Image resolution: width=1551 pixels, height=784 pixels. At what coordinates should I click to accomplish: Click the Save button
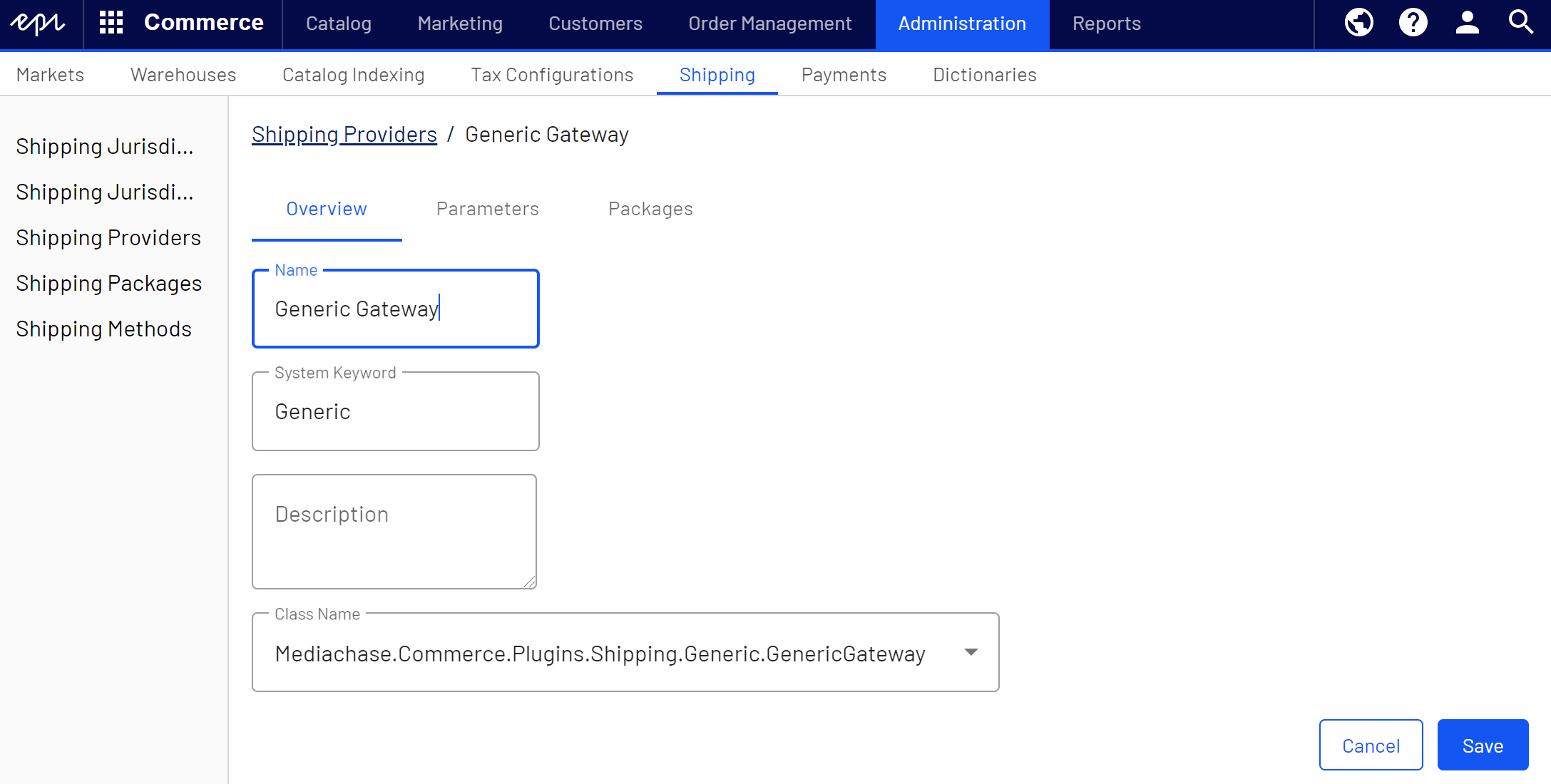pos(1483,746)
